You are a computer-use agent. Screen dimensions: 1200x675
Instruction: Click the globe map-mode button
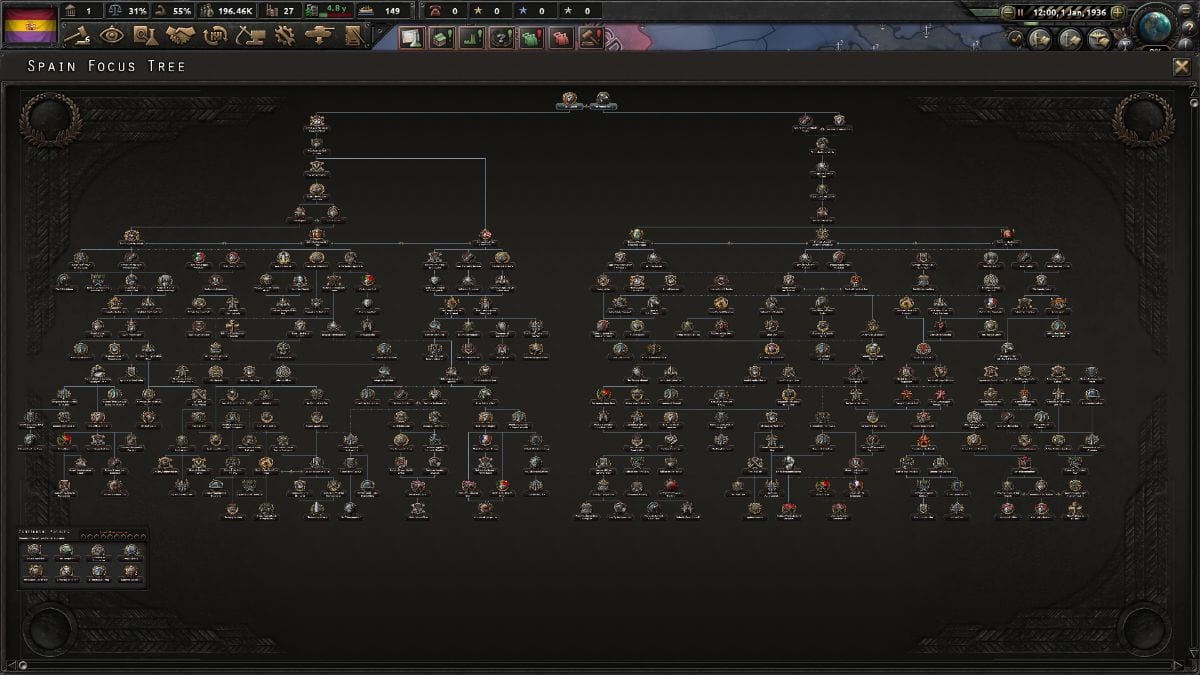1155,24
